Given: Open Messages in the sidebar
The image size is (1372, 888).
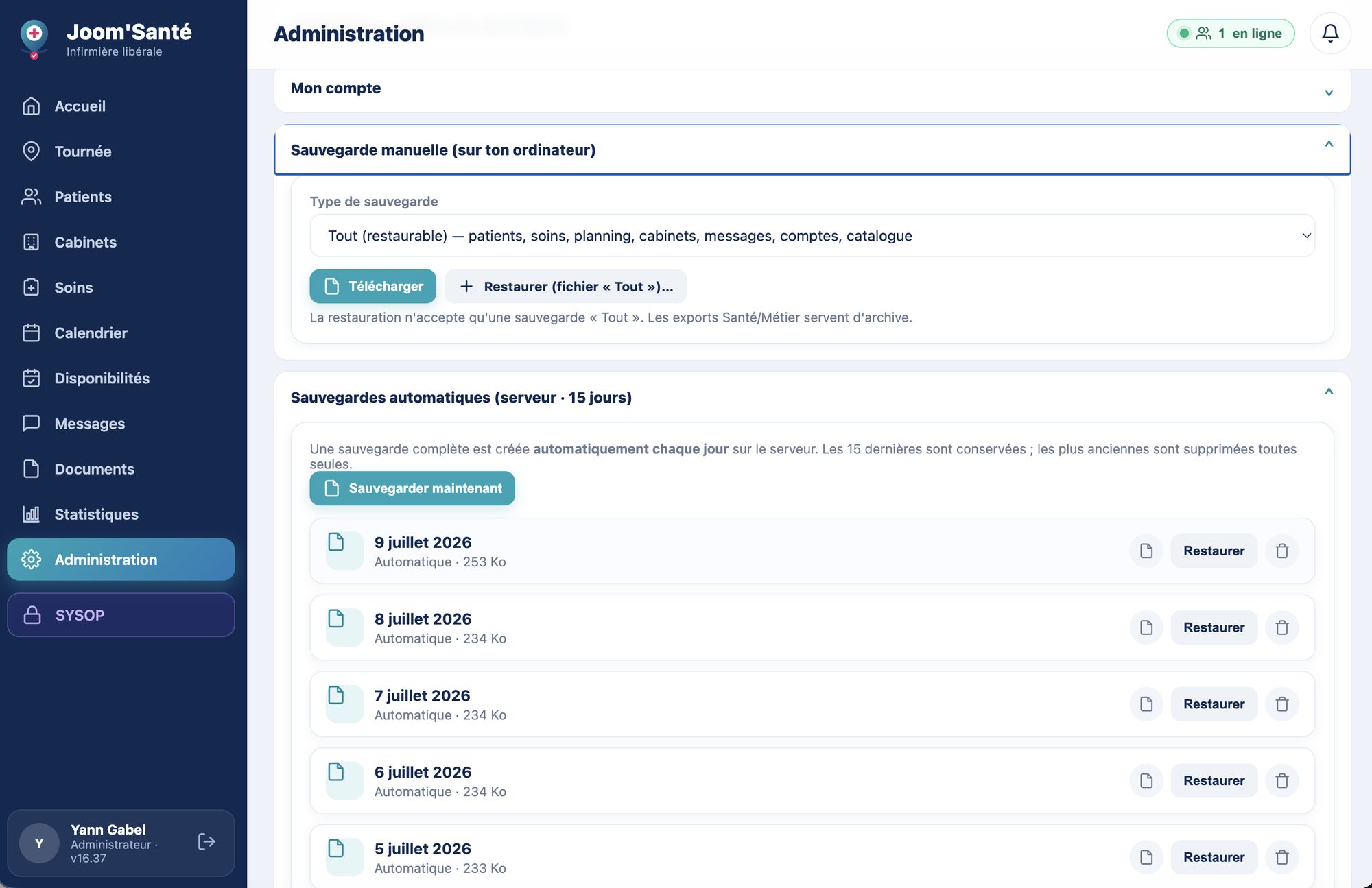Looking at the screenshot, I should [121, 424].
